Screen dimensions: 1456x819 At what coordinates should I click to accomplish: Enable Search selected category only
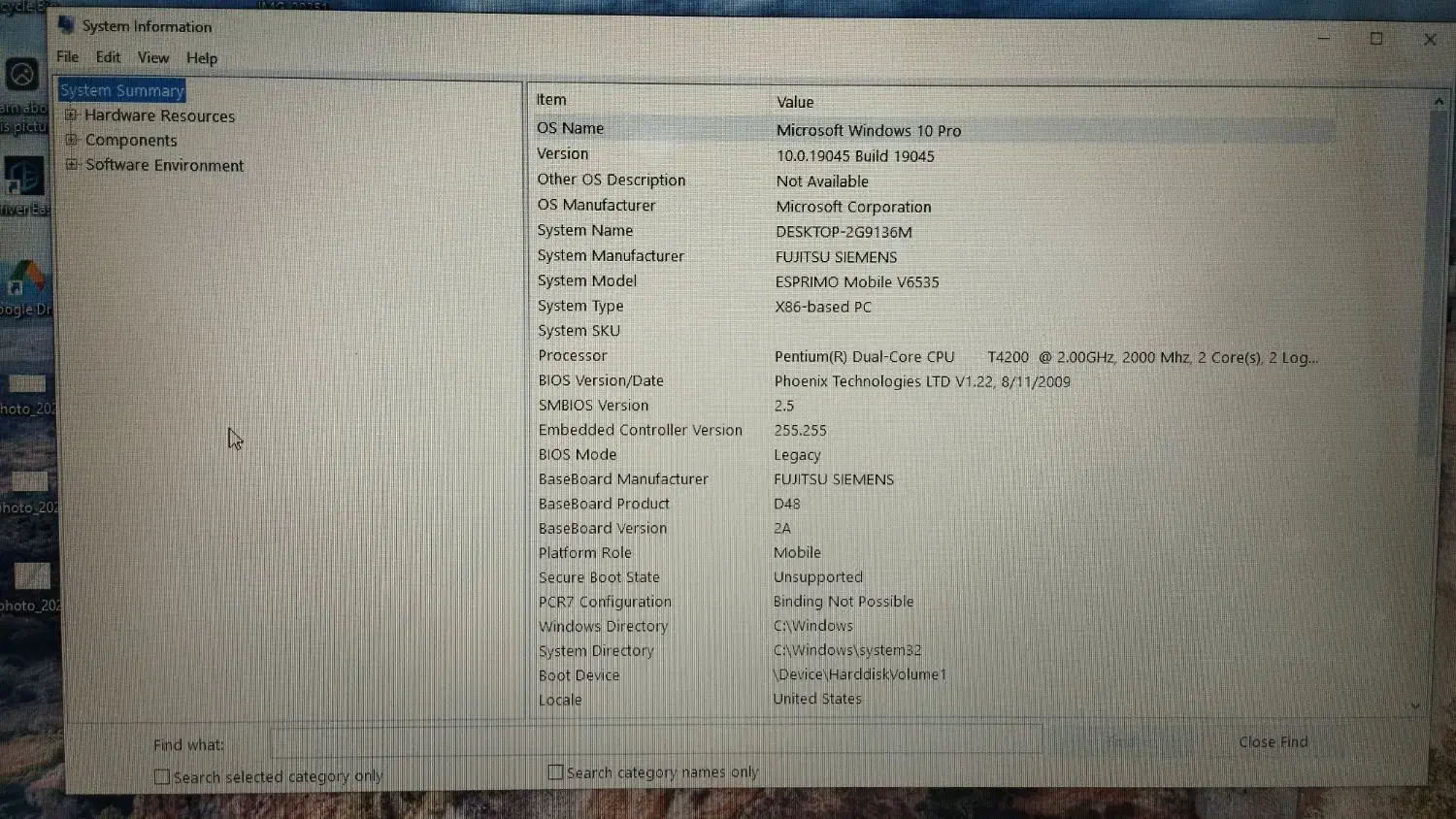coord(162,777)
